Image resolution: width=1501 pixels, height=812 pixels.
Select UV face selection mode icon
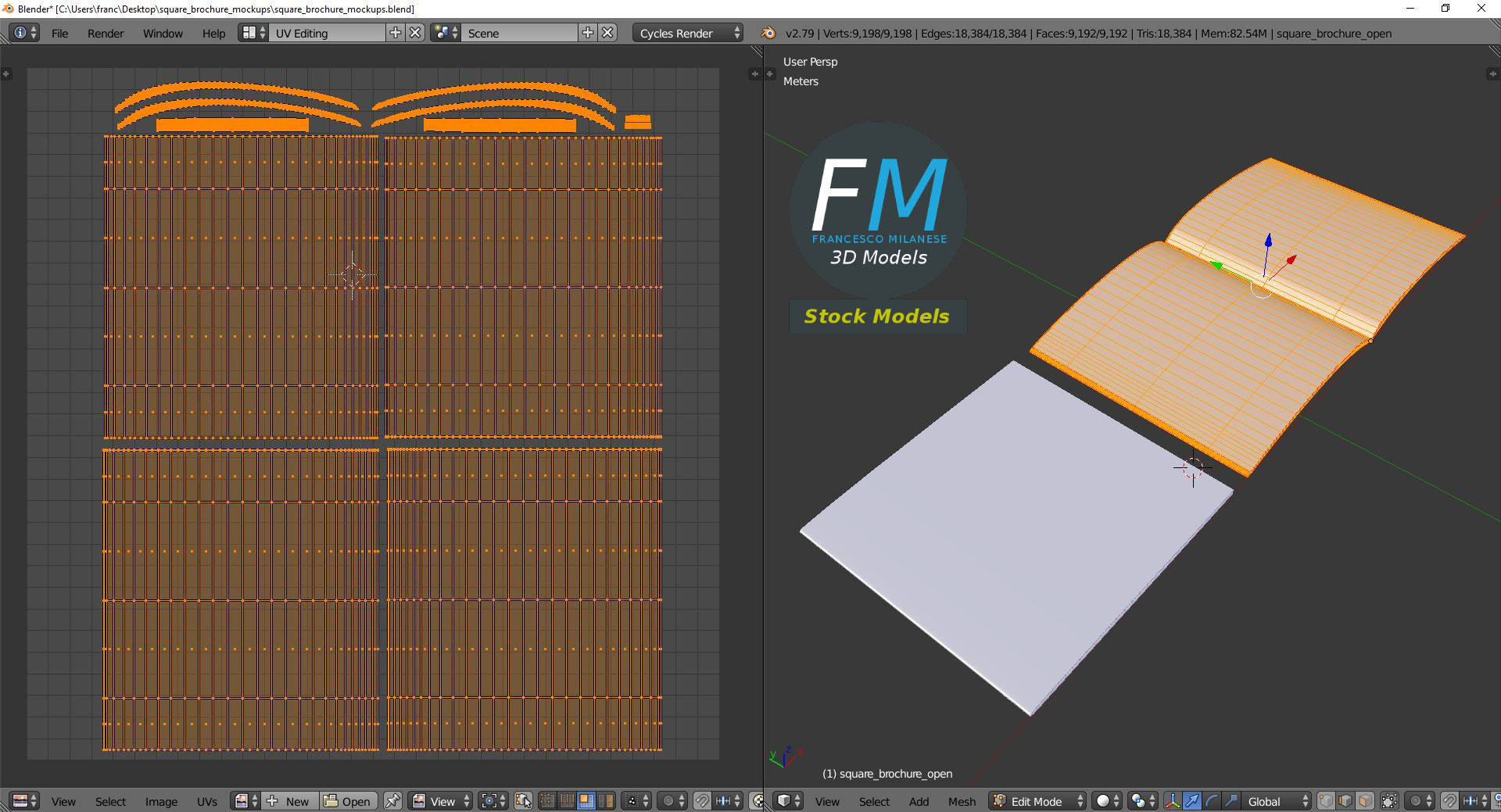point(586,801)
